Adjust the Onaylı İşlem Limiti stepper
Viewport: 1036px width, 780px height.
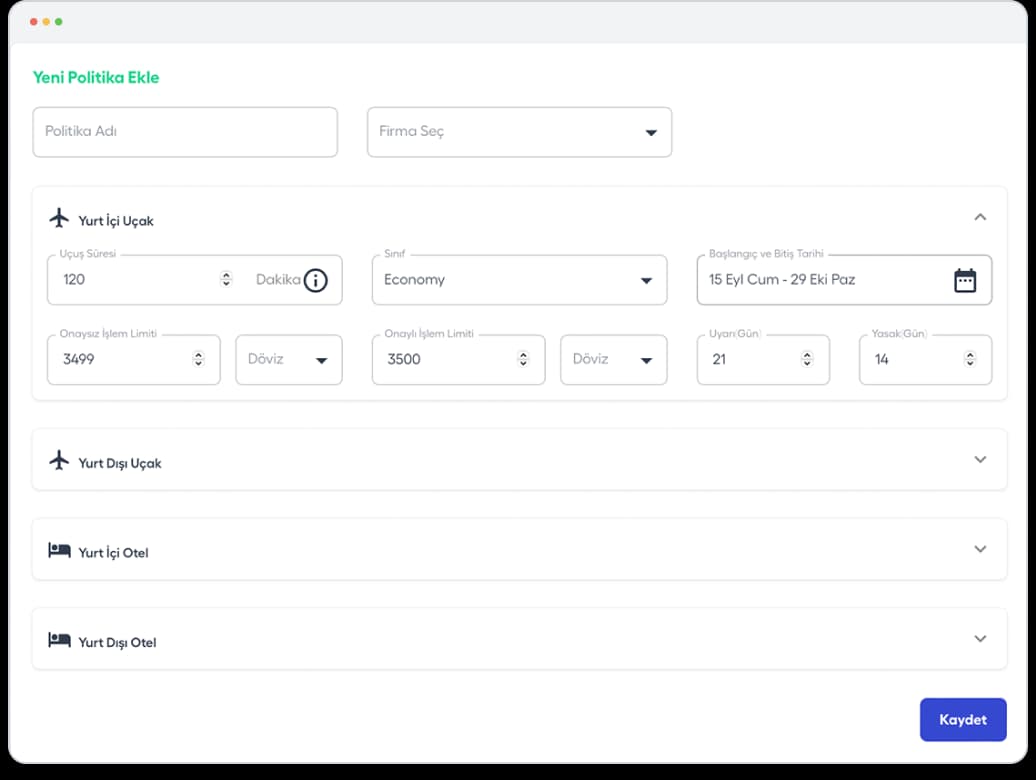[523, 359]
